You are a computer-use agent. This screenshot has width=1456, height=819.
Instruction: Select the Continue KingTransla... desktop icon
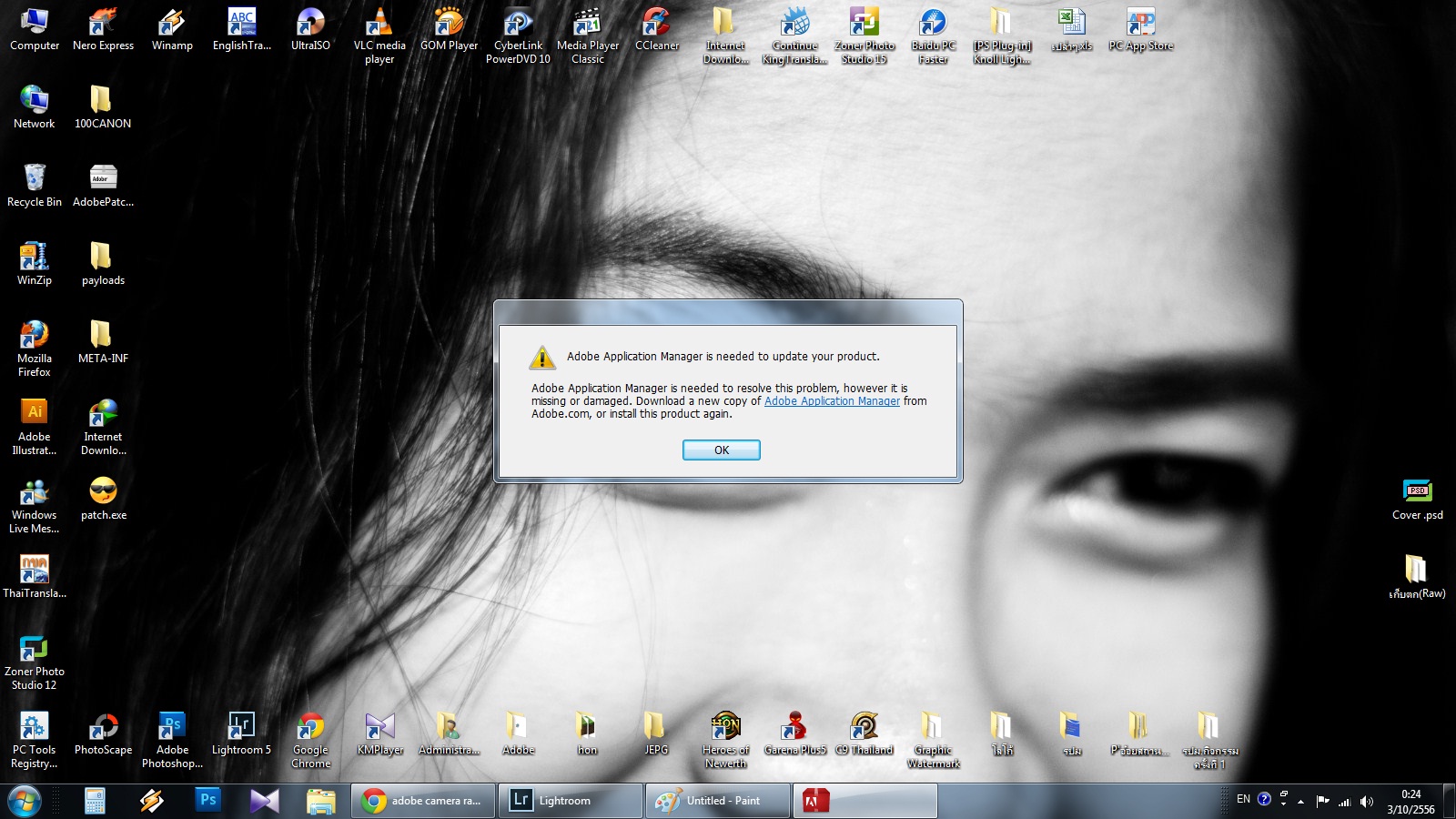click(794, 35)
